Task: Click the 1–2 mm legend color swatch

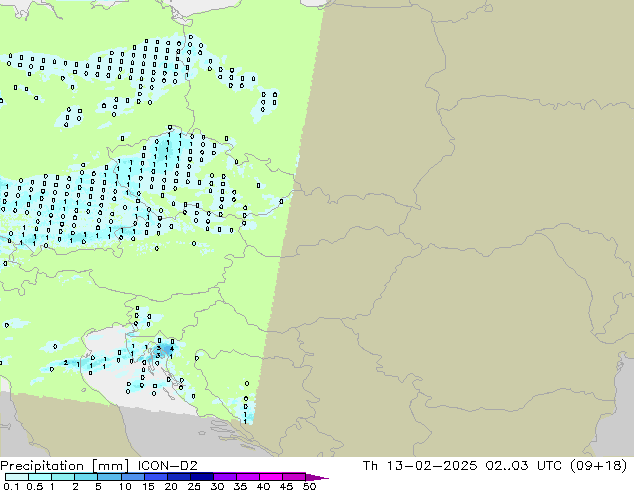Action: click(x=63, y=477)
